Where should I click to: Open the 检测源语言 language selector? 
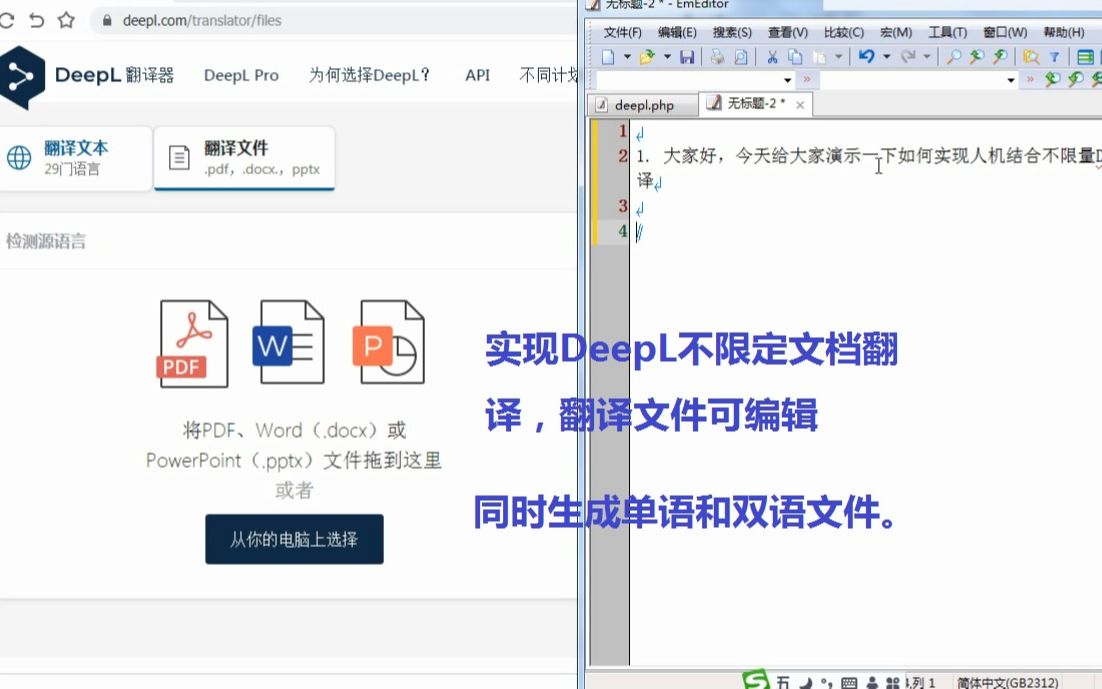click(46, 241)
